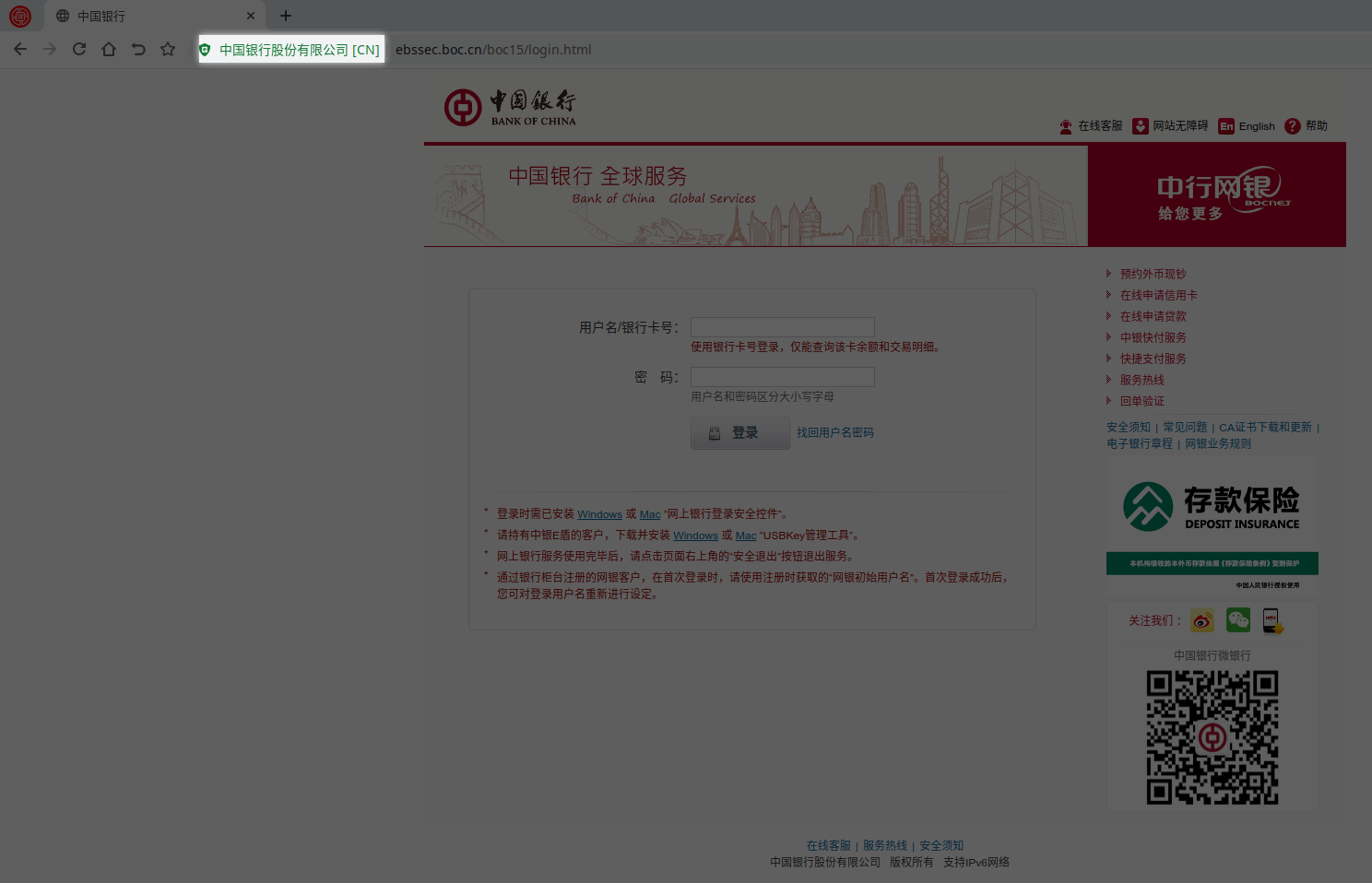Reload the page with refresh icon
1372x883 pixels.
79,50
